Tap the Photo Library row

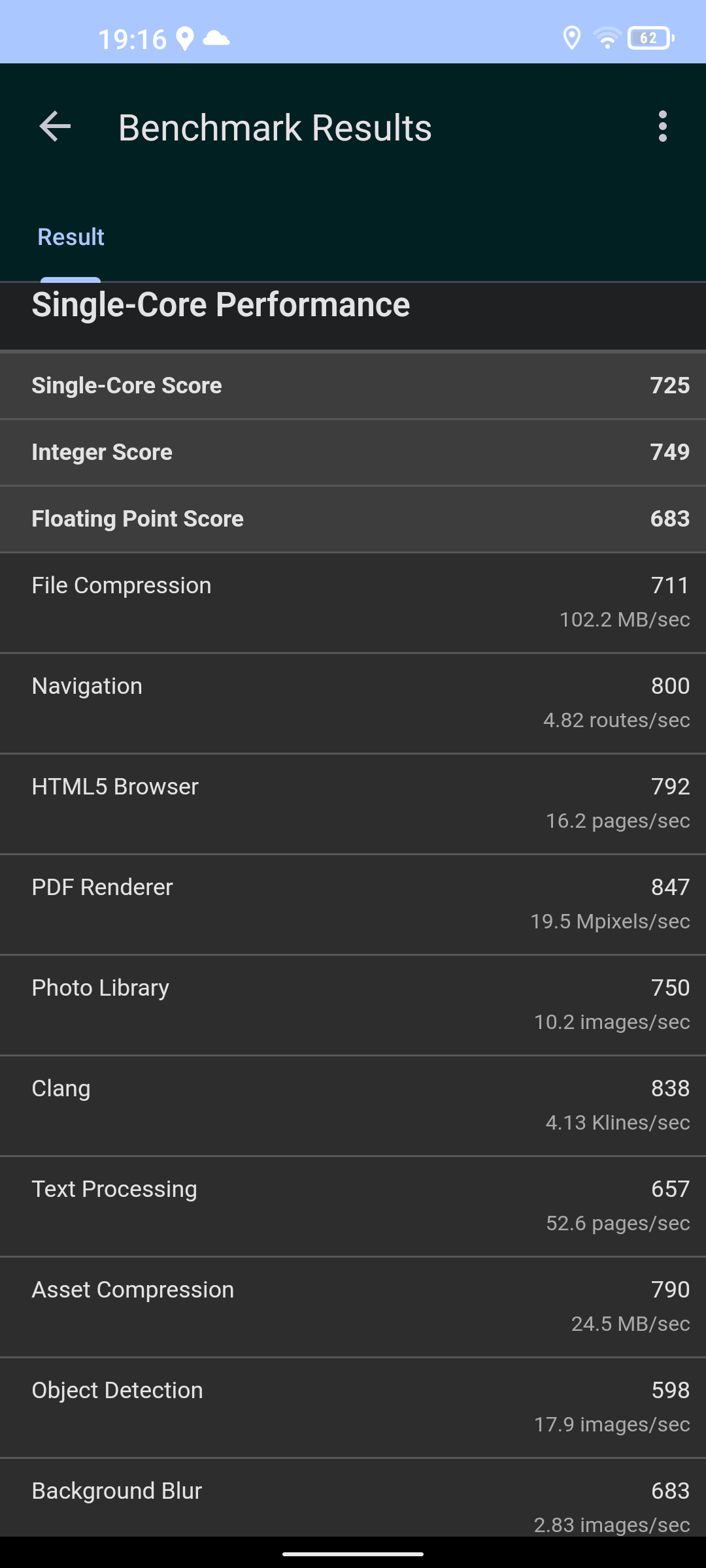coord(353,1005)
